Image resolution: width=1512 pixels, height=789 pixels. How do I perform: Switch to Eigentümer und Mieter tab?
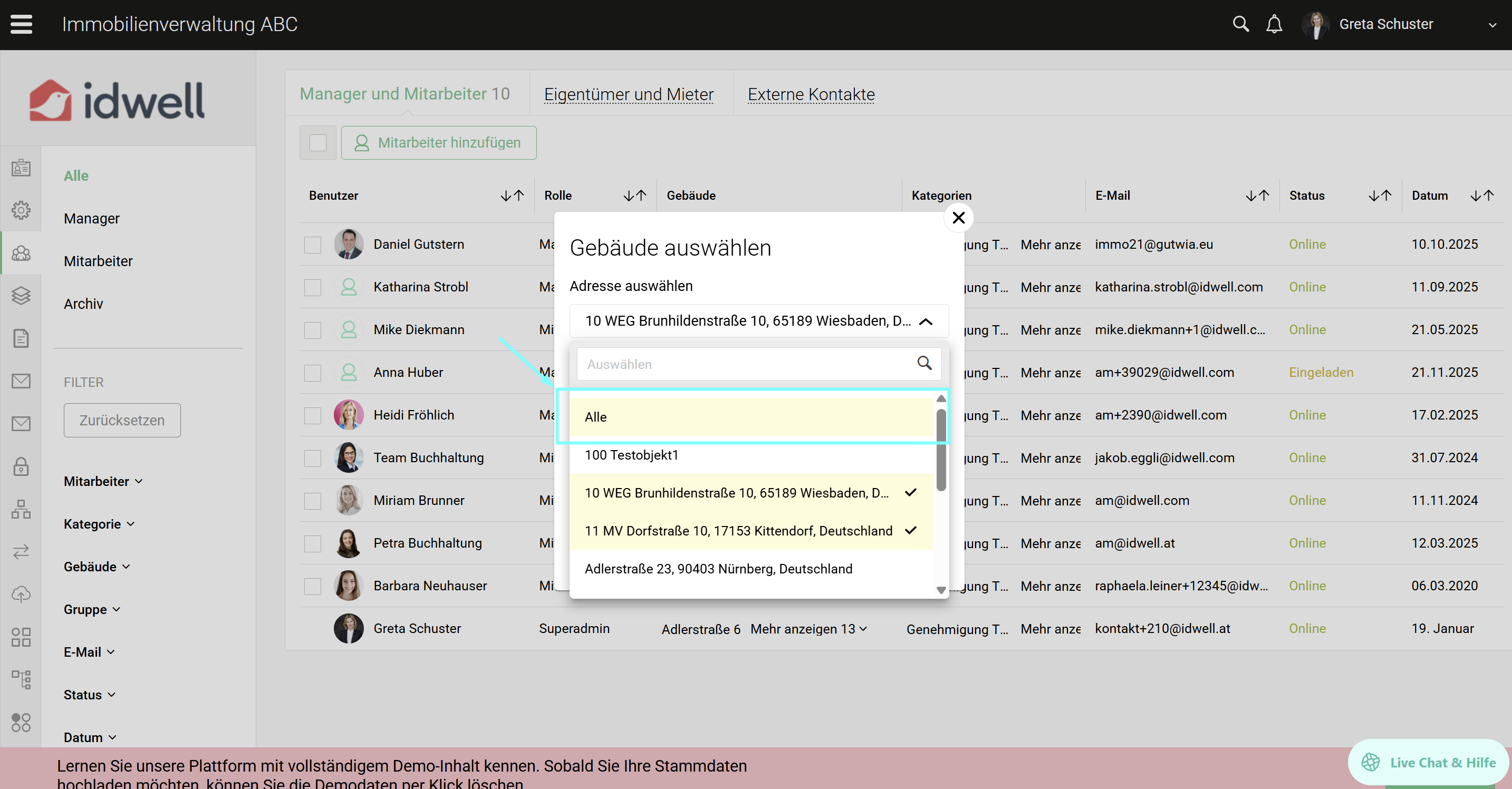[629, 94]
